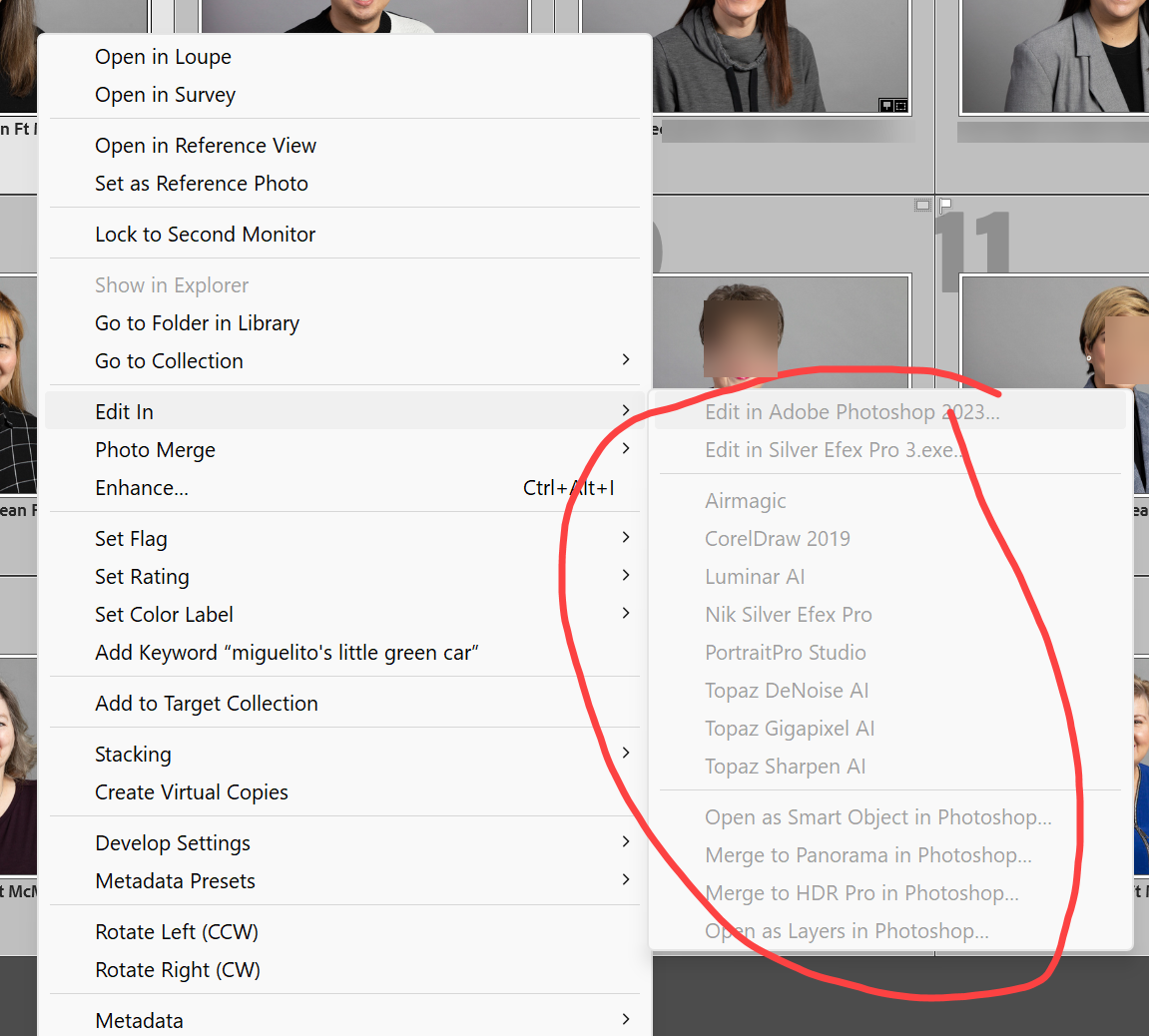
Task: Click the keyword tag badge on the photo thumbnail
Action: pyautogui.click(x=886, y=105)
